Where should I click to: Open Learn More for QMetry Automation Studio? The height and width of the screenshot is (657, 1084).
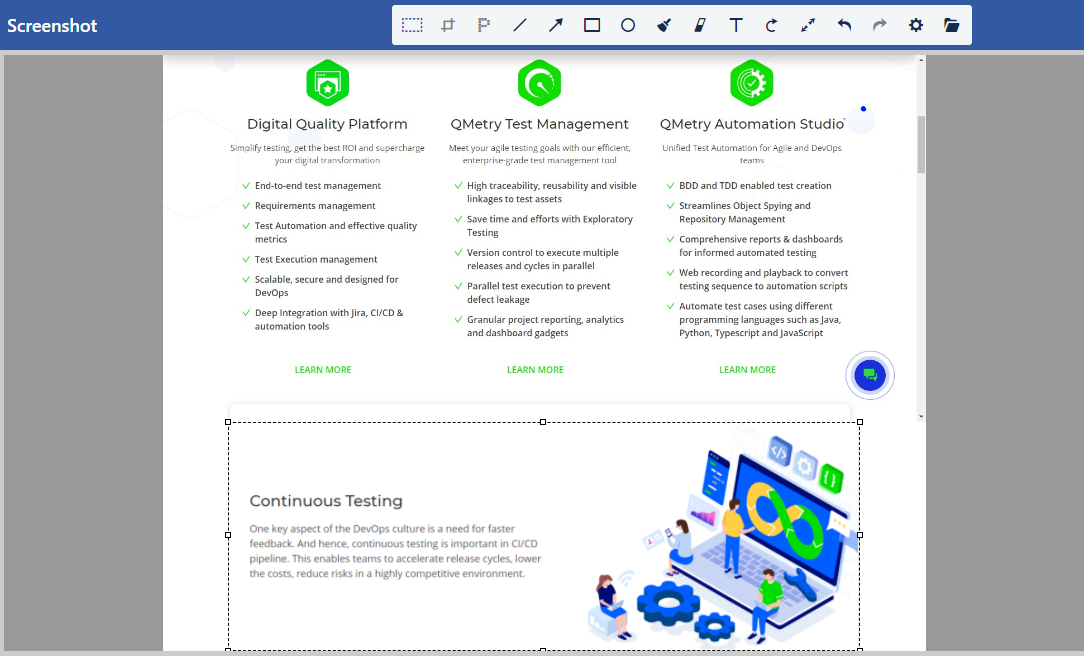point(747,370)
